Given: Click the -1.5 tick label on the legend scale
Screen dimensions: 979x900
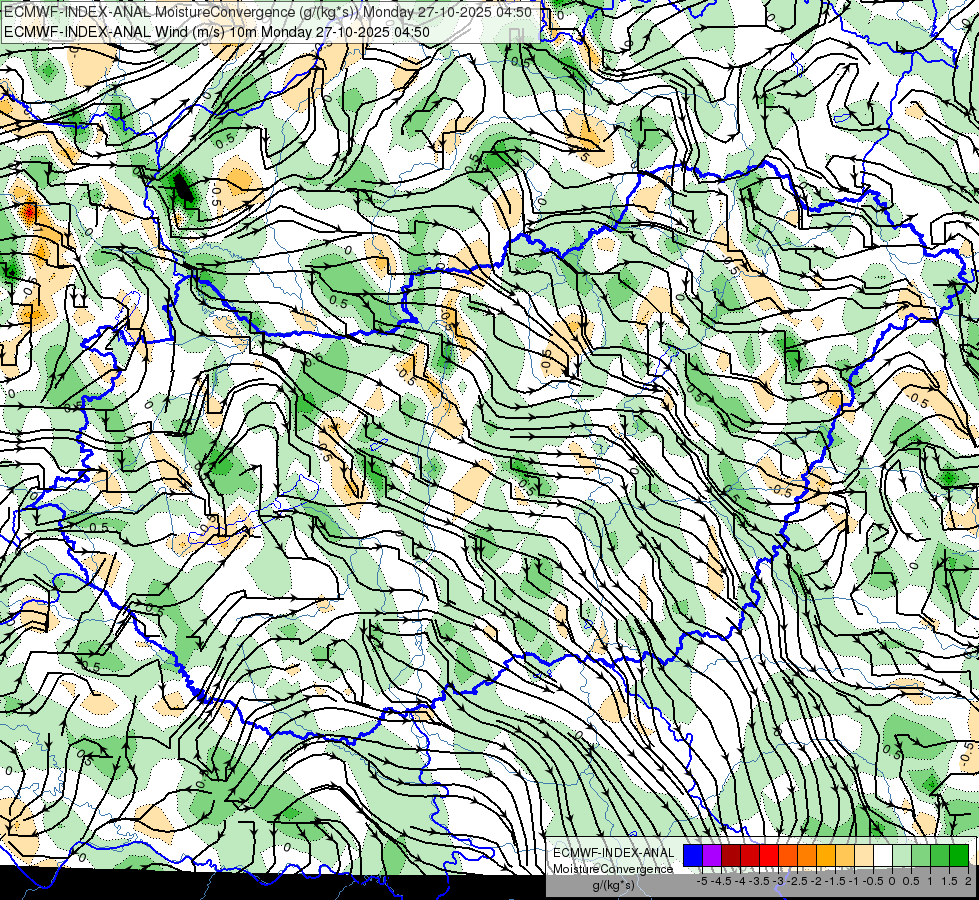Looking at the screenshot, I should [835, 881].
